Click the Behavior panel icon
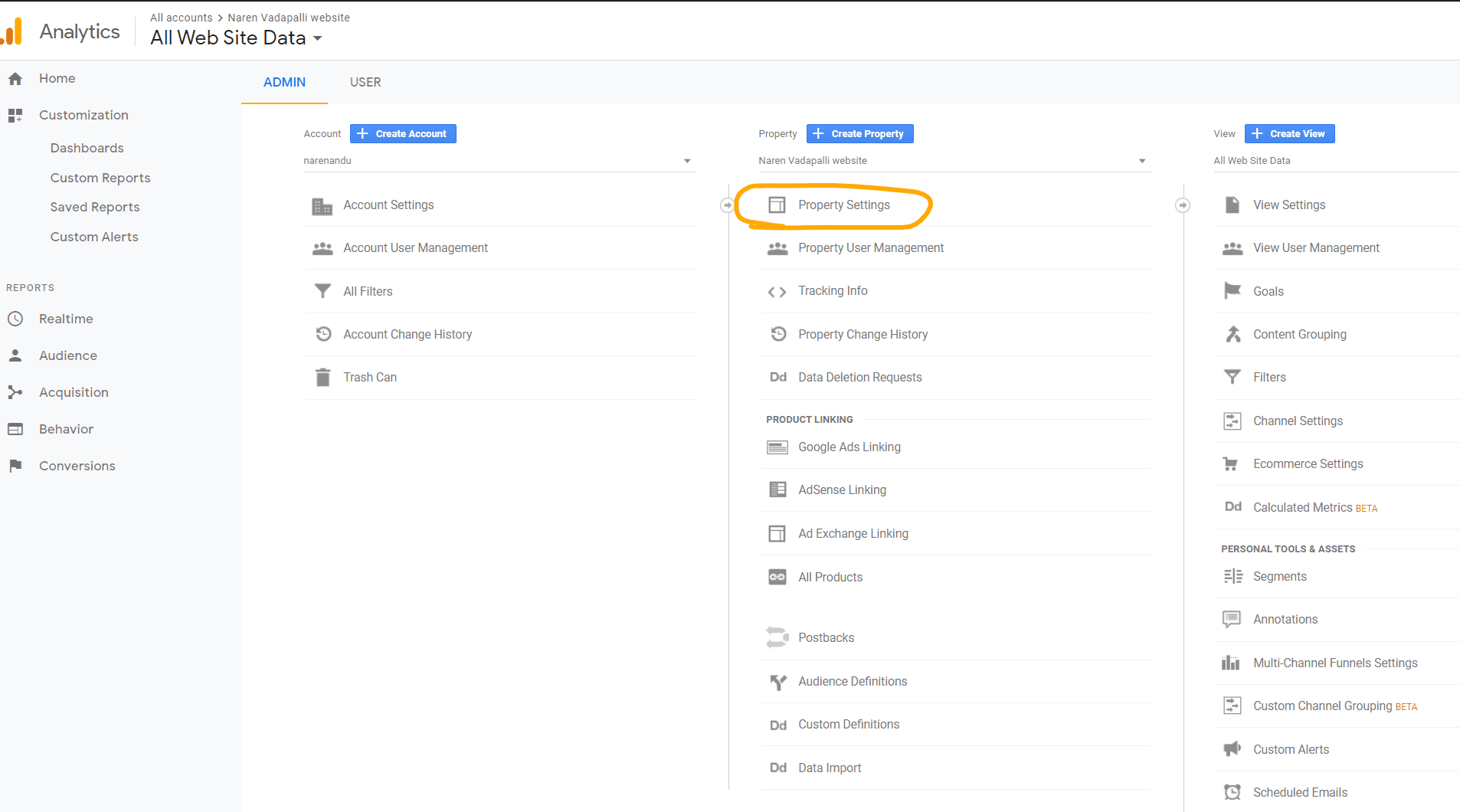The image size is (1460, 812). point(15,429)
